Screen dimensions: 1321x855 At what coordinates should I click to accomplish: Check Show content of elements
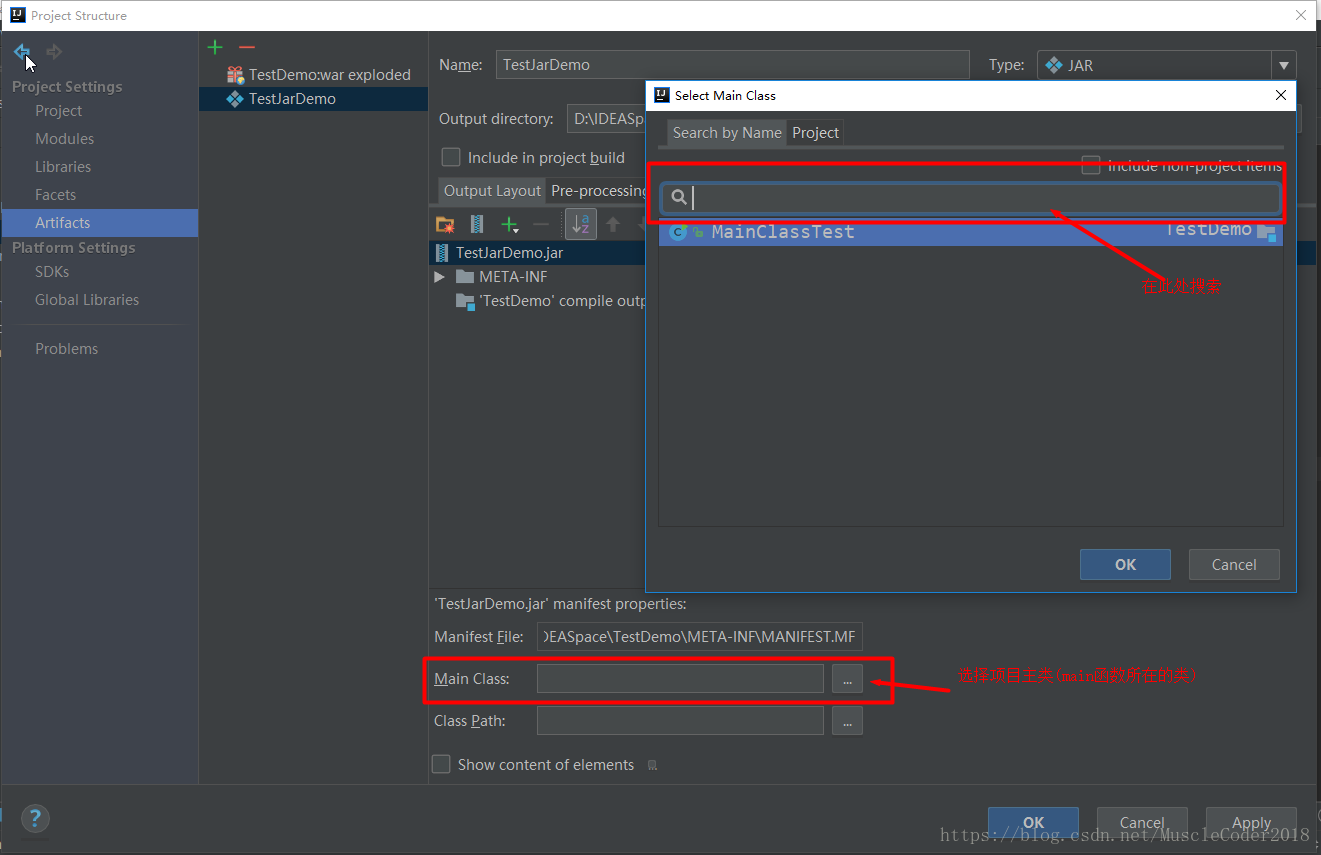click(x=441, y=765)
